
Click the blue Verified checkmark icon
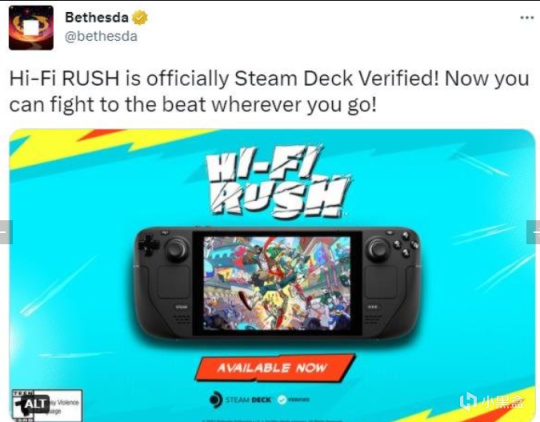[282, 400]
